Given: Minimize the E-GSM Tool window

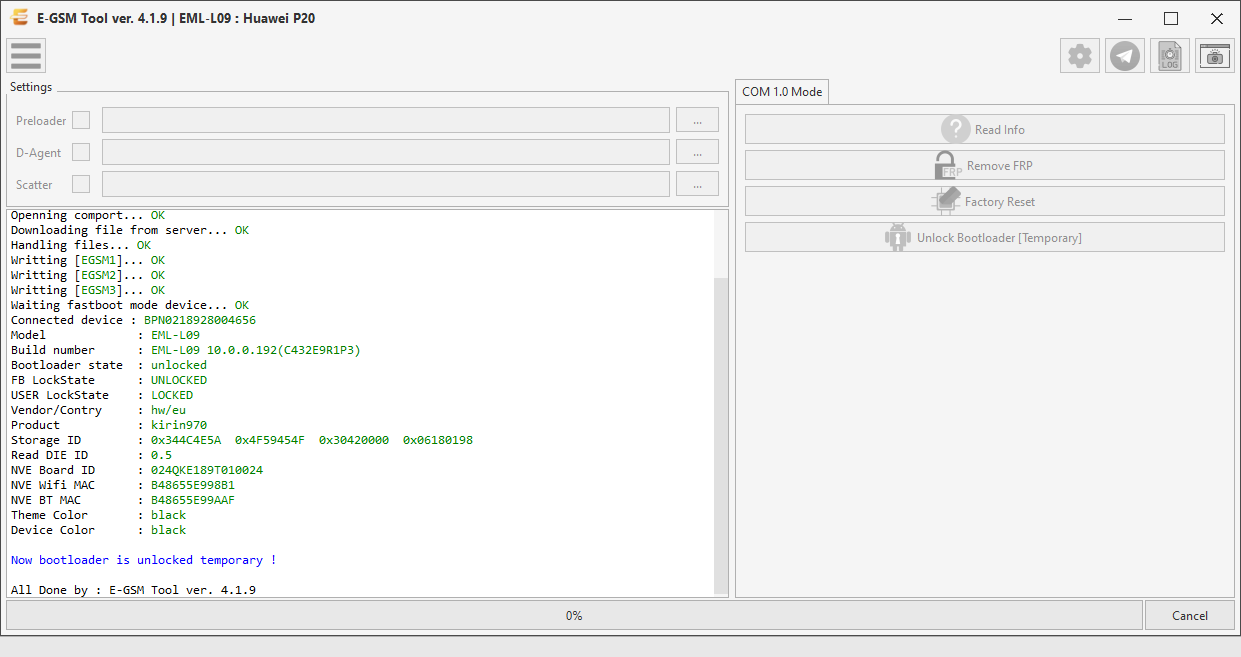Looking at the screenshot, I should coord(1125,18).
